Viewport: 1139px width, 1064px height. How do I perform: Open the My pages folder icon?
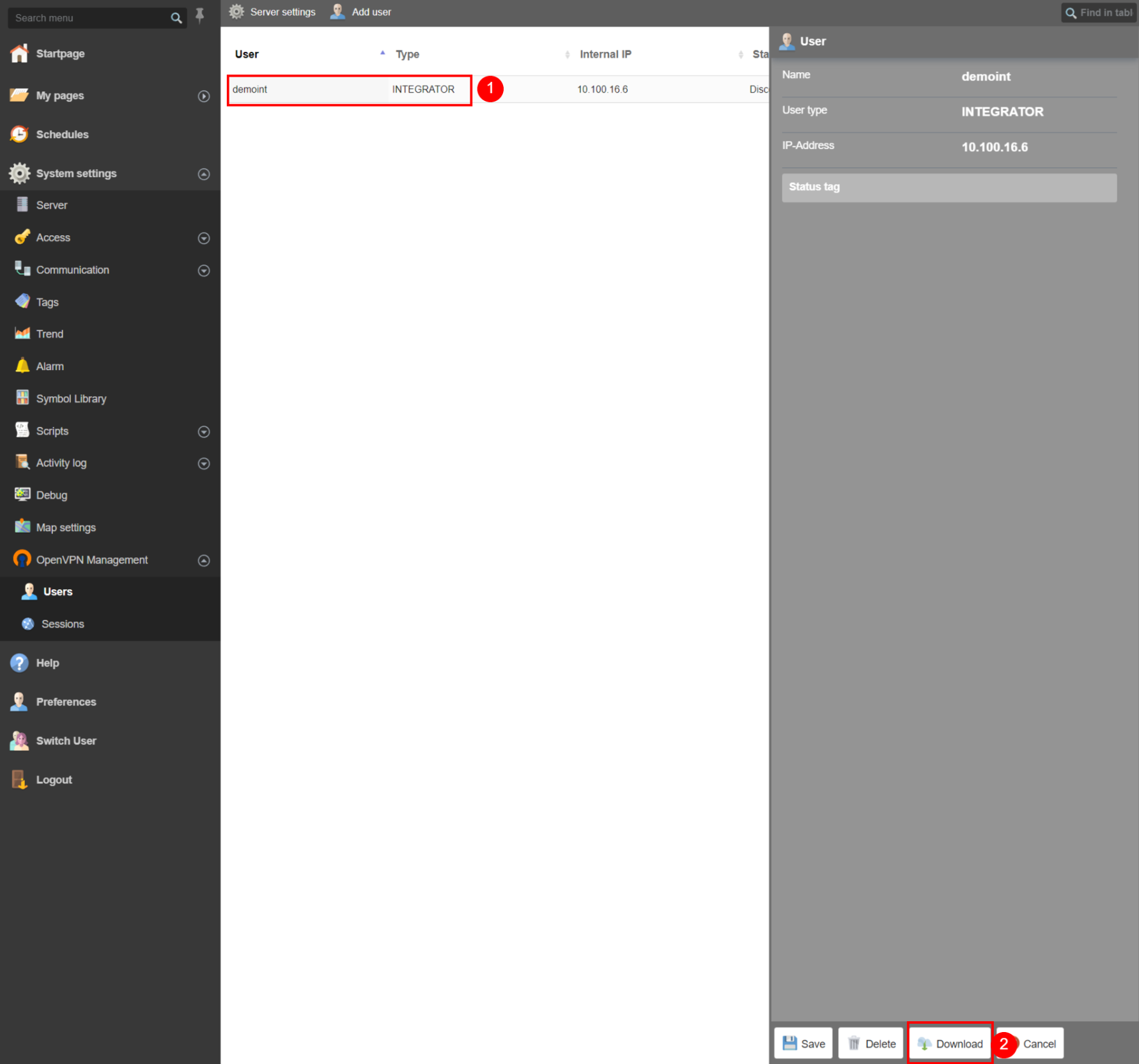(19, 95)
